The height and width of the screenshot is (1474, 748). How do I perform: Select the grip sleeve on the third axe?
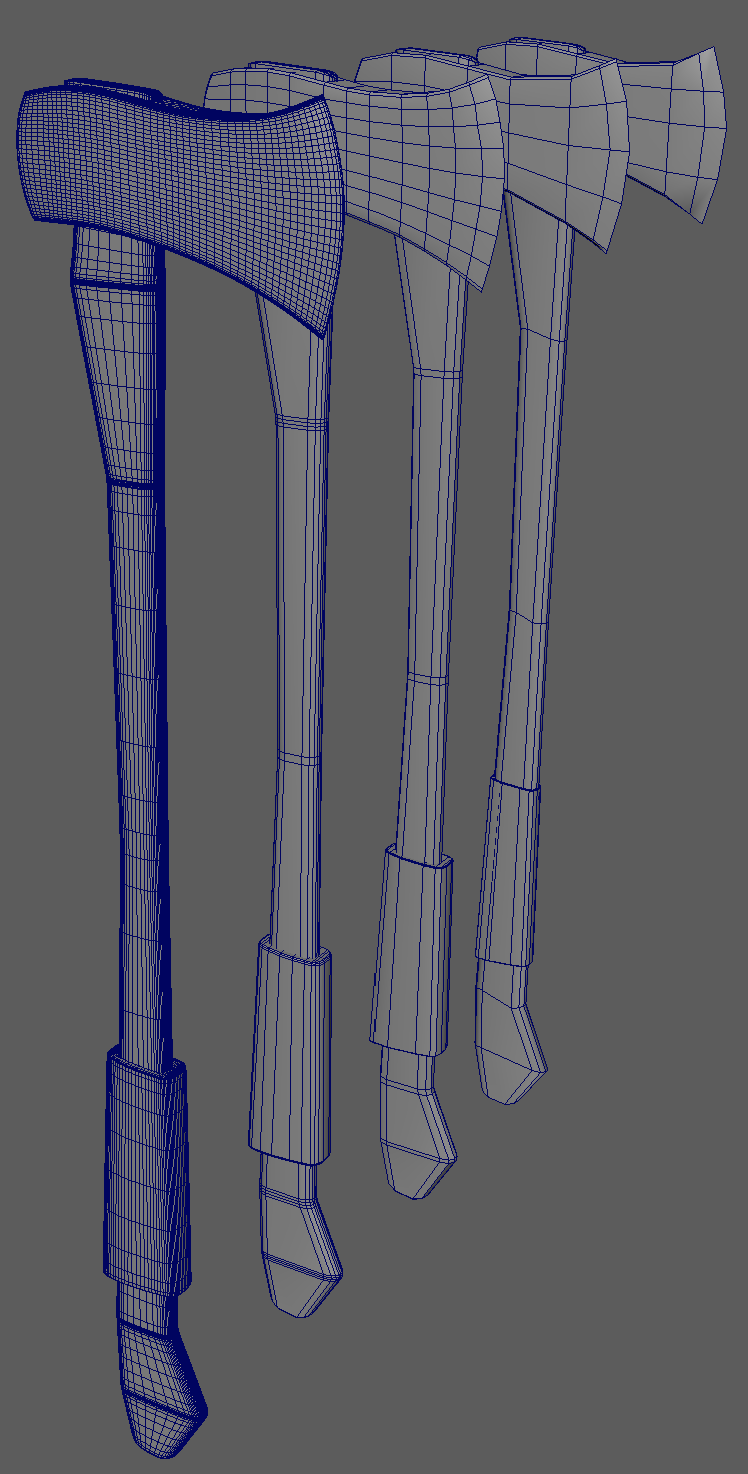[412, 950]
